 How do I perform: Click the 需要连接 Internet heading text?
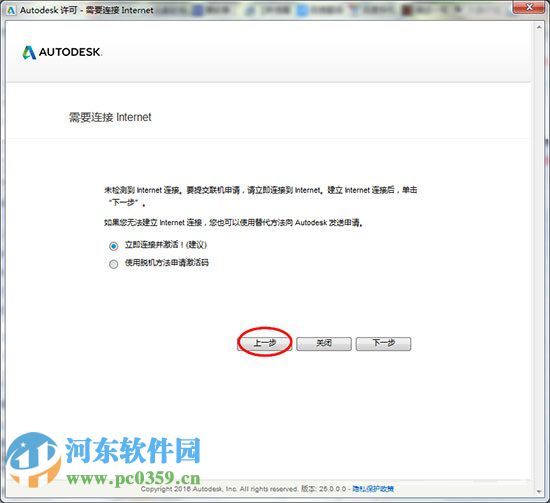110,117
